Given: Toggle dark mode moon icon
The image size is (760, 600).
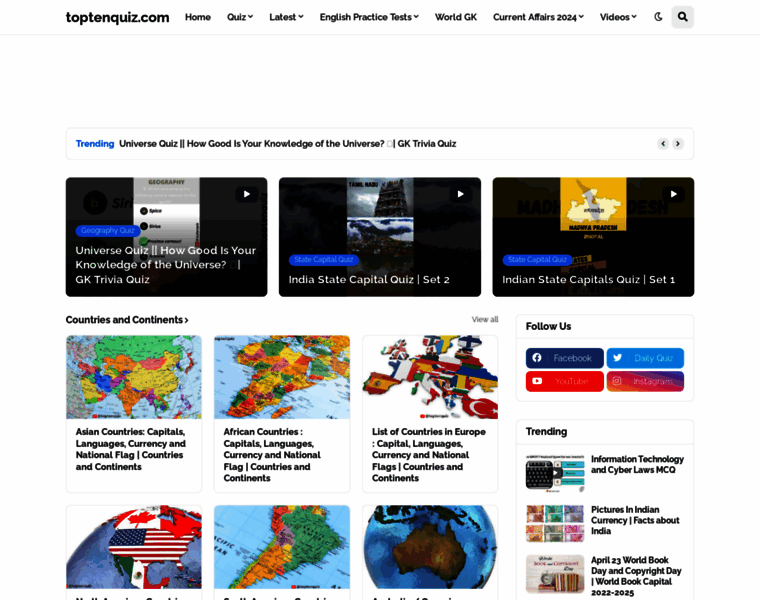Looking at the screenshot, I should [658, 17].
